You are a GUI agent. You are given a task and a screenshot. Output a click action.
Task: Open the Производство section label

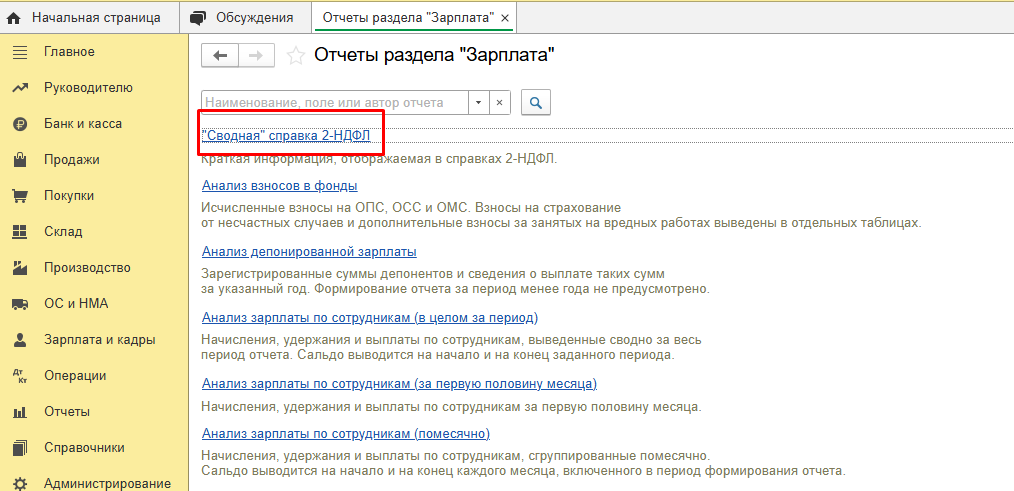87,268
